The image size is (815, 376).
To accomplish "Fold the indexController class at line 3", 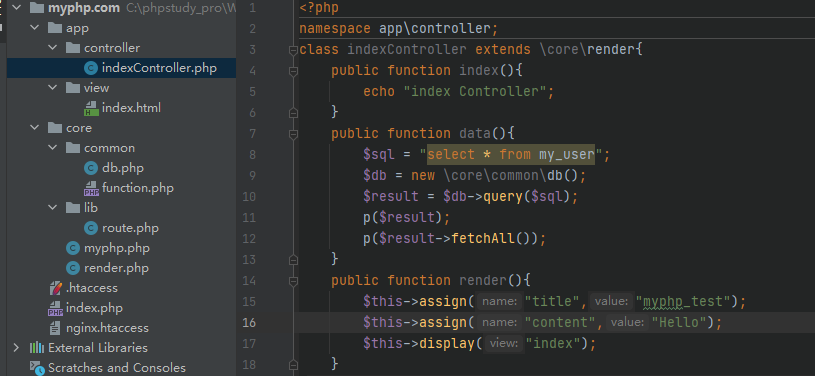I will coord(293,50).
